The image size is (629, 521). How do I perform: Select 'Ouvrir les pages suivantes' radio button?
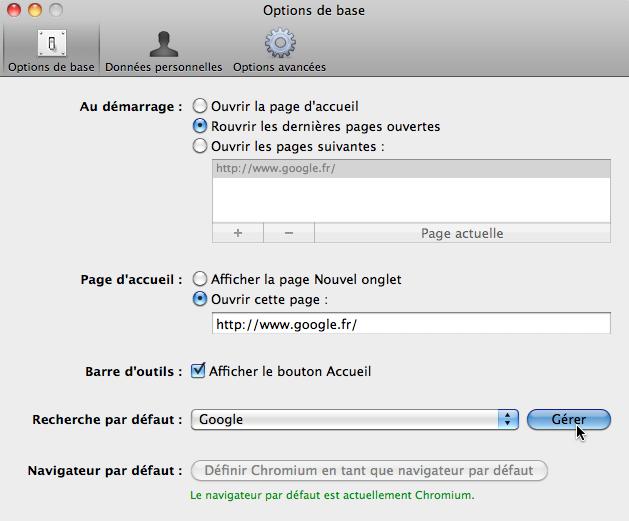[x=200, y=146]
